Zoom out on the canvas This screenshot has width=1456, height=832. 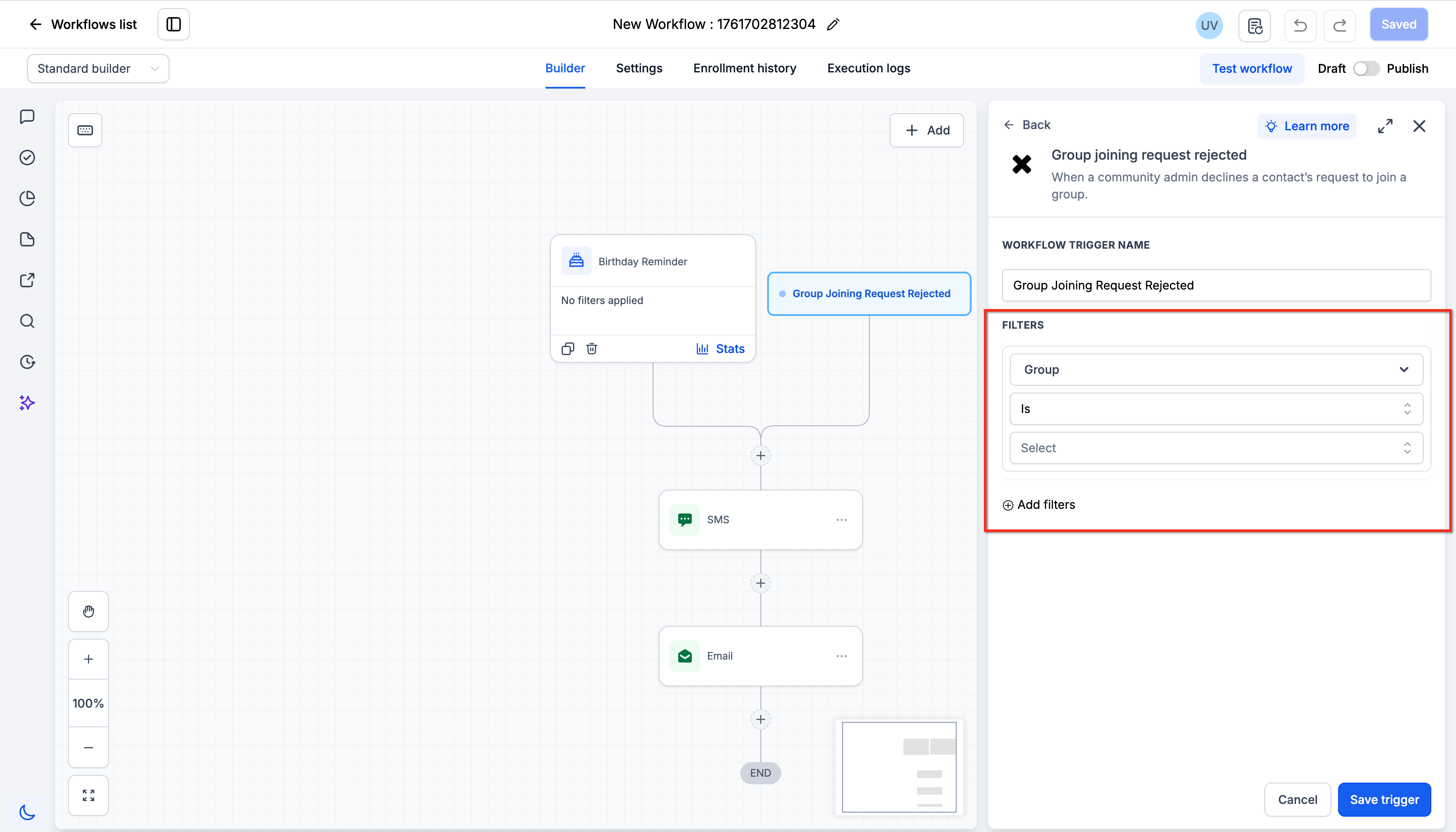[89, 747]
